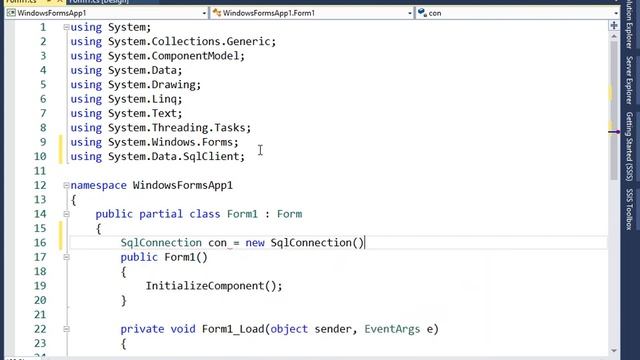Open the WindowsFormsApp1.Form1 type dropdown

pos(312,13)
